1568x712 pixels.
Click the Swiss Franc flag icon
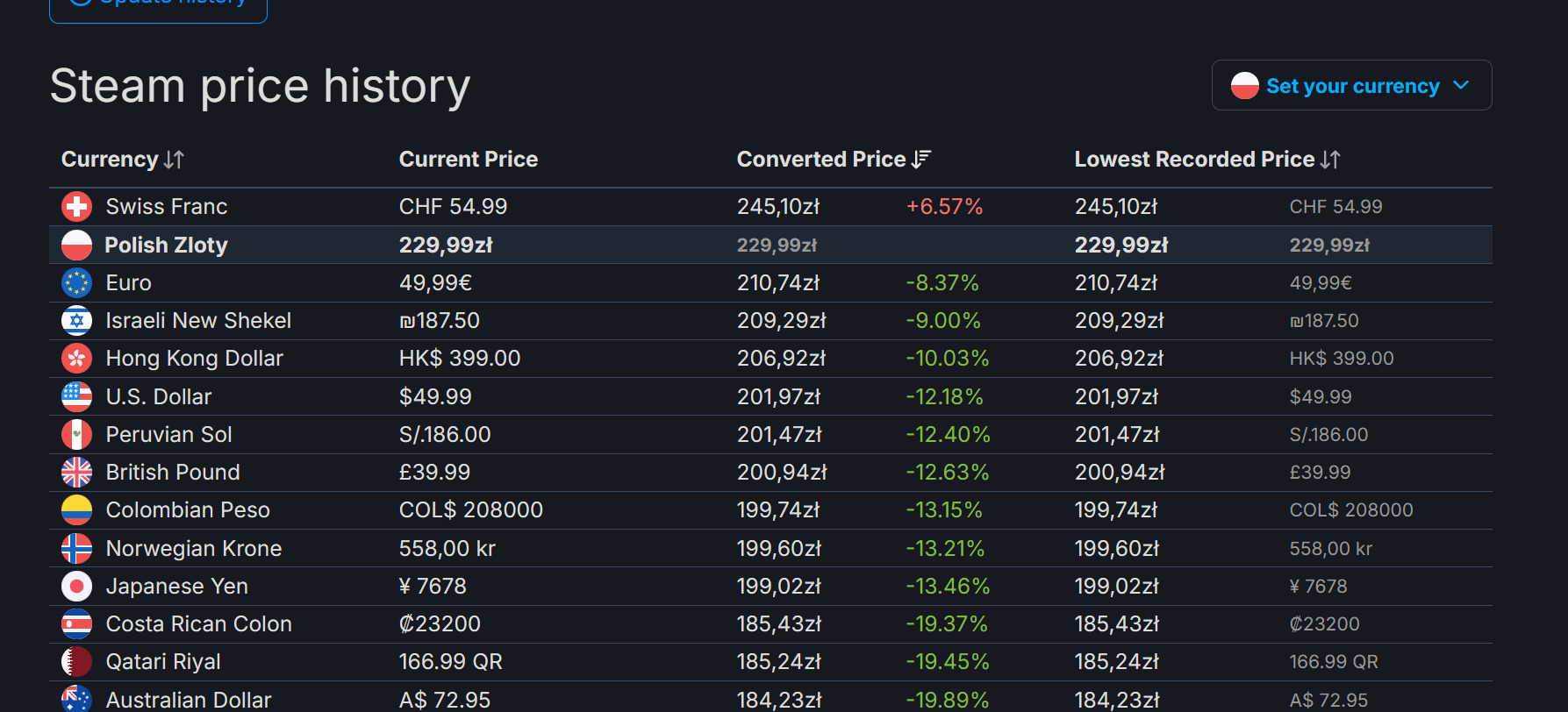pyautogui.click(x=76, y=207)
